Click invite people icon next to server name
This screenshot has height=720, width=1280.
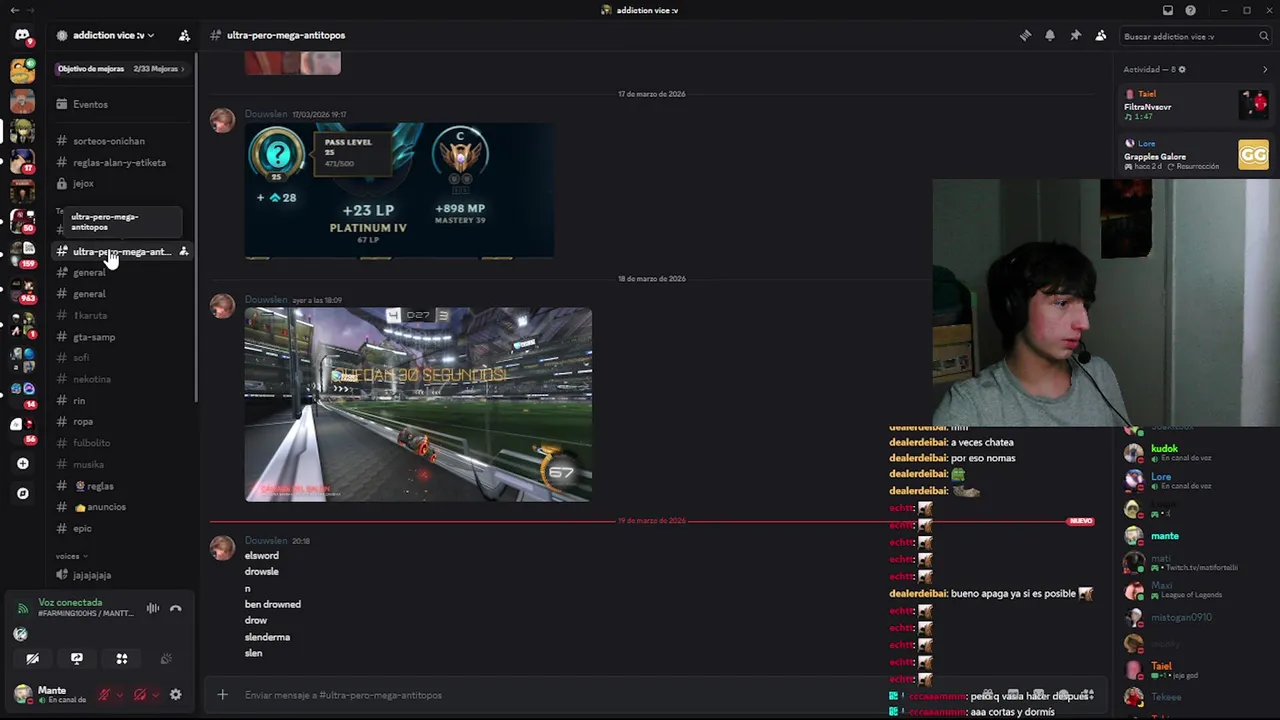tap(184, 35)
